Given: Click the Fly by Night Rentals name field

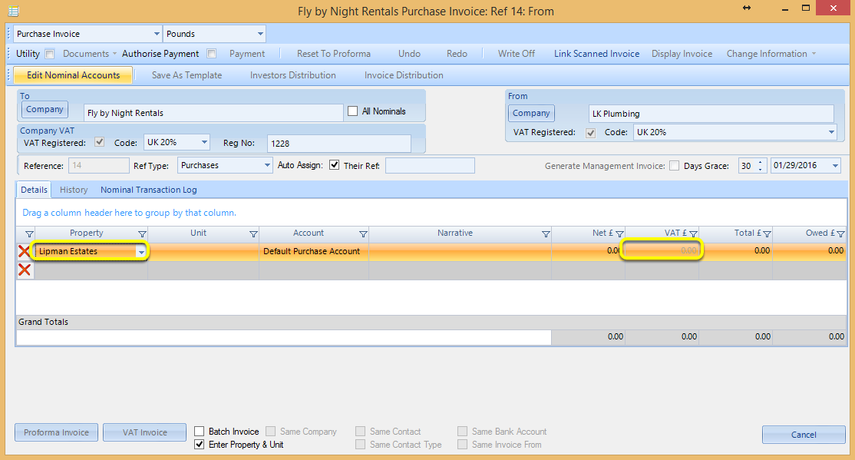Looking at the screenshot, I should (213, 113).
